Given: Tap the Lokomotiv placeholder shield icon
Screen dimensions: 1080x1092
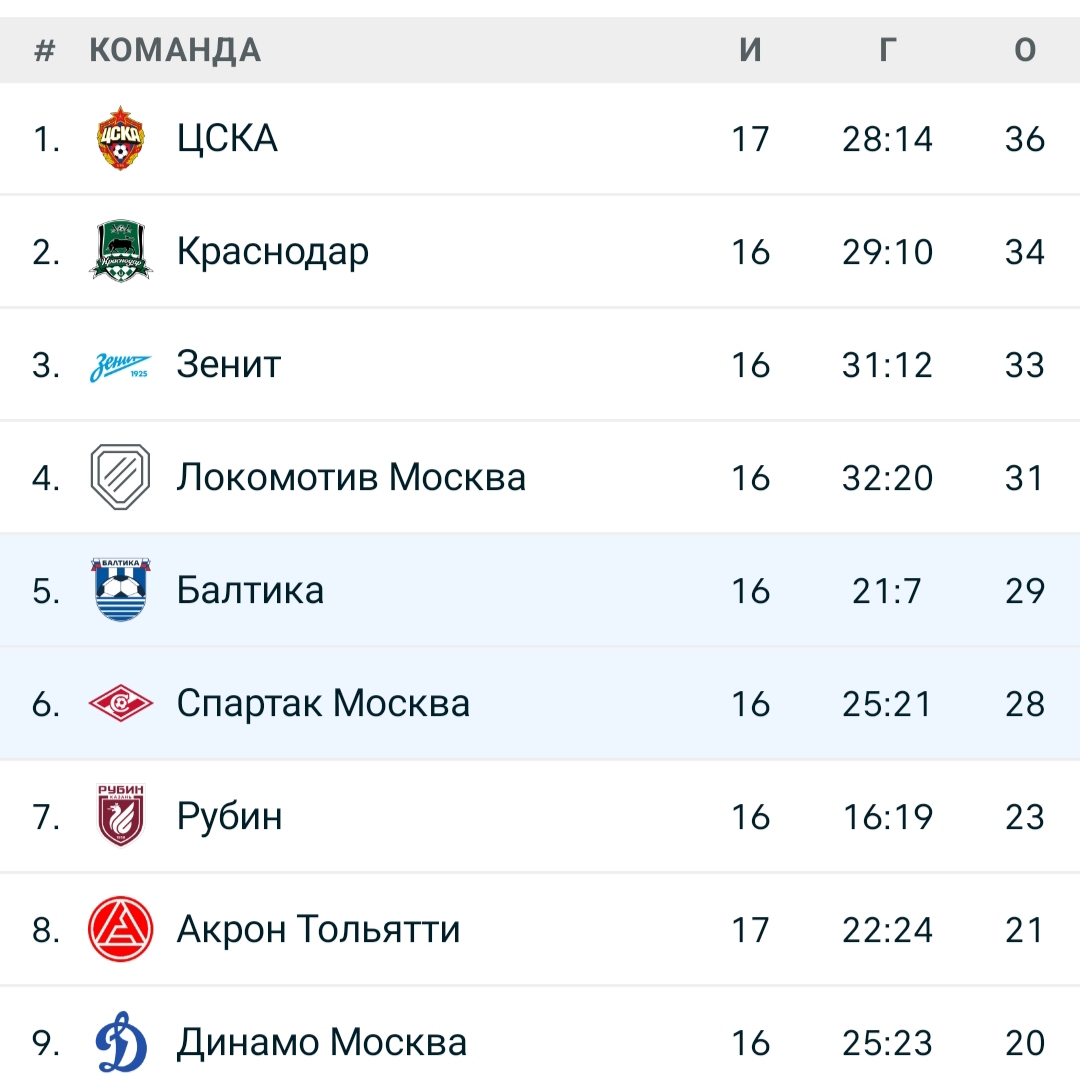Looking at the screenshot, I should (x=120, y=477).
